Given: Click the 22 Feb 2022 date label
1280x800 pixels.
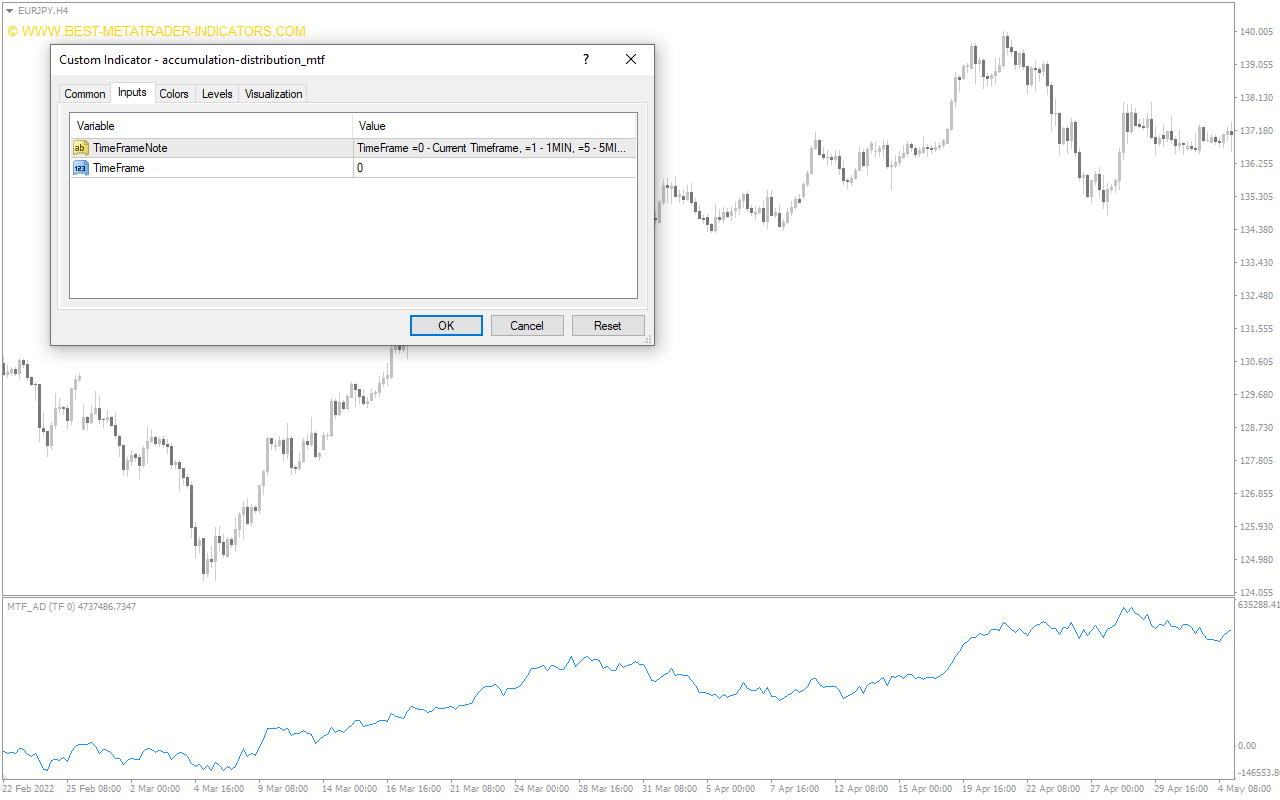Looking at the screenshot, I should [29, 789].
